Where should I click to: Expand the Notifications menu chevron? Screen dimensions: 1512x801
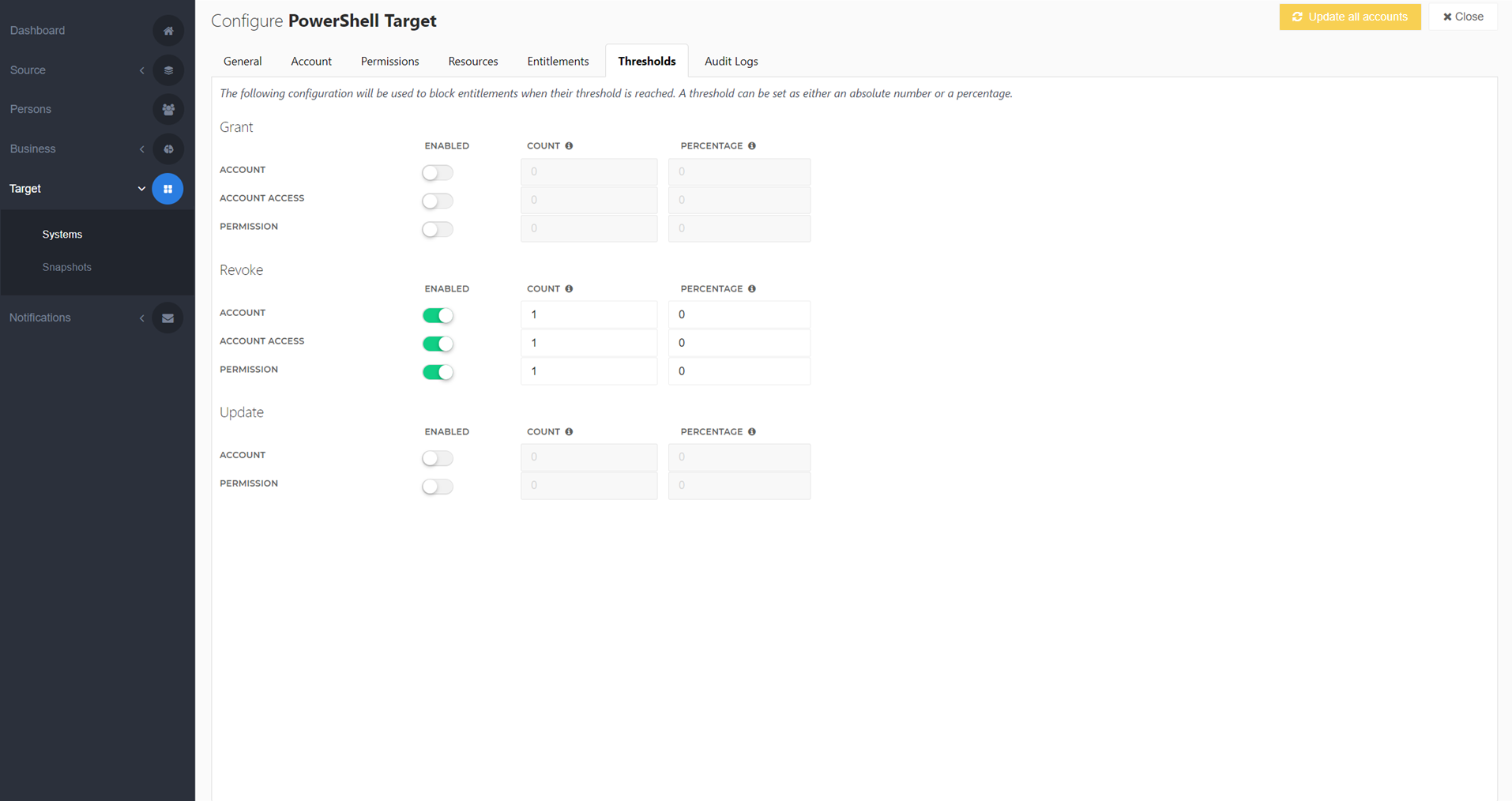142,318
